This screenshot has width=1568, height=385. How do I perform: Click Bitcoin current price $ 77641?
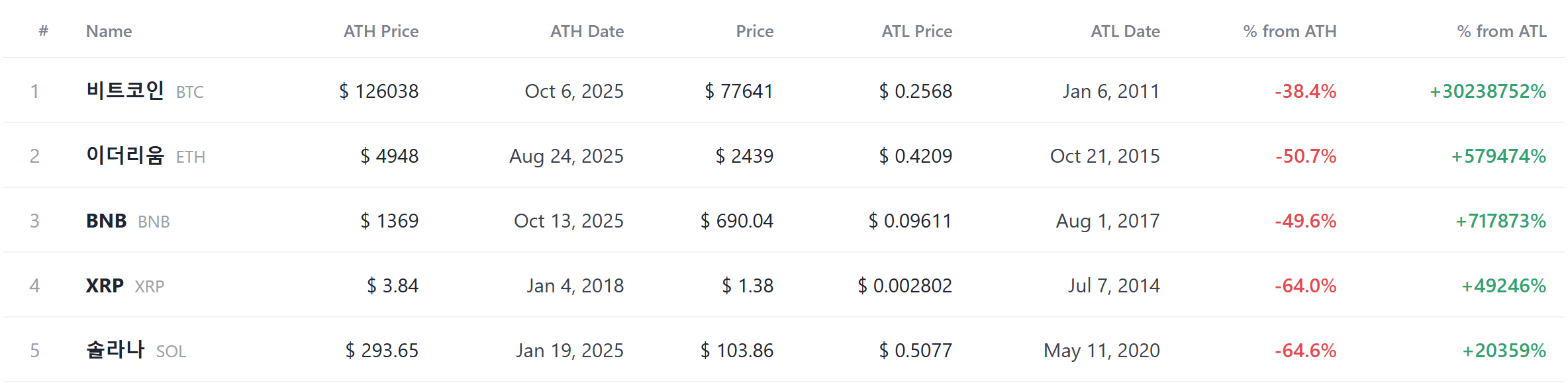739,91
